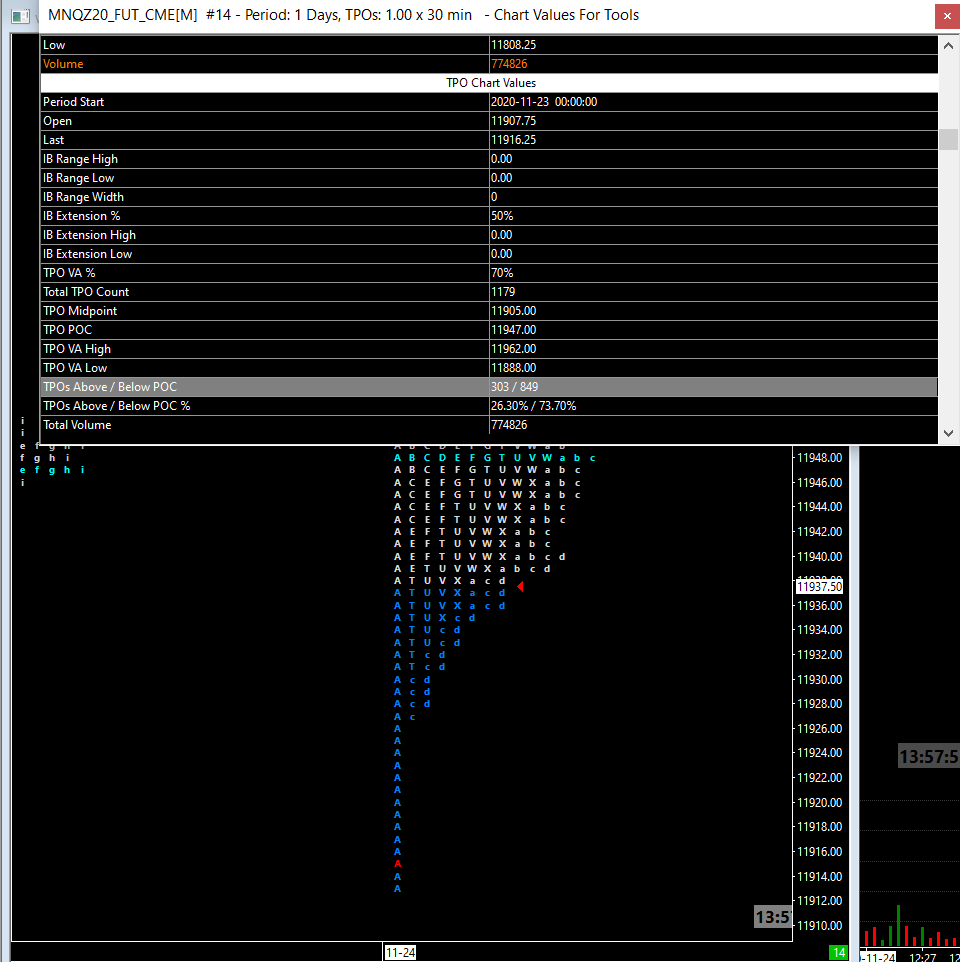This screenshot has width=960, height=962.
Task: Select the IB Range Low row
Action: (x=489, y=178)
